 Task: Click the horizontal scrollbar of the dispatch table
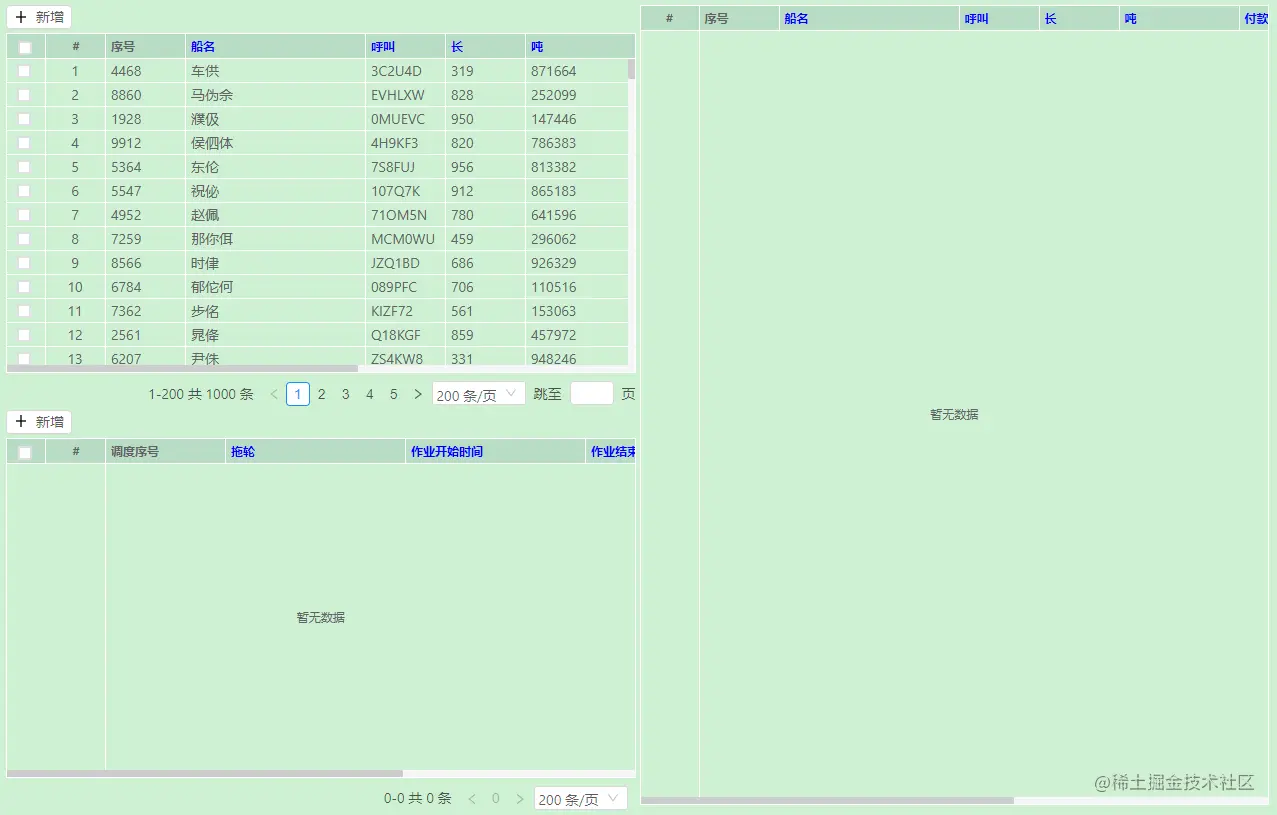click(x=205, y=773)
